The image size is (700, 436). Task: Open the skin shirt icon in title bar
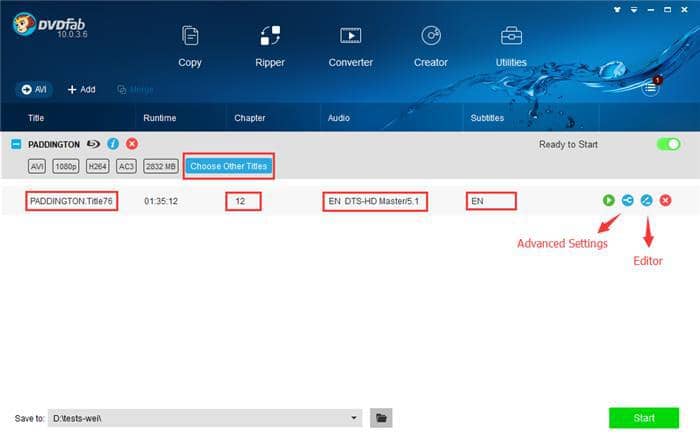(x=617, y=9)
